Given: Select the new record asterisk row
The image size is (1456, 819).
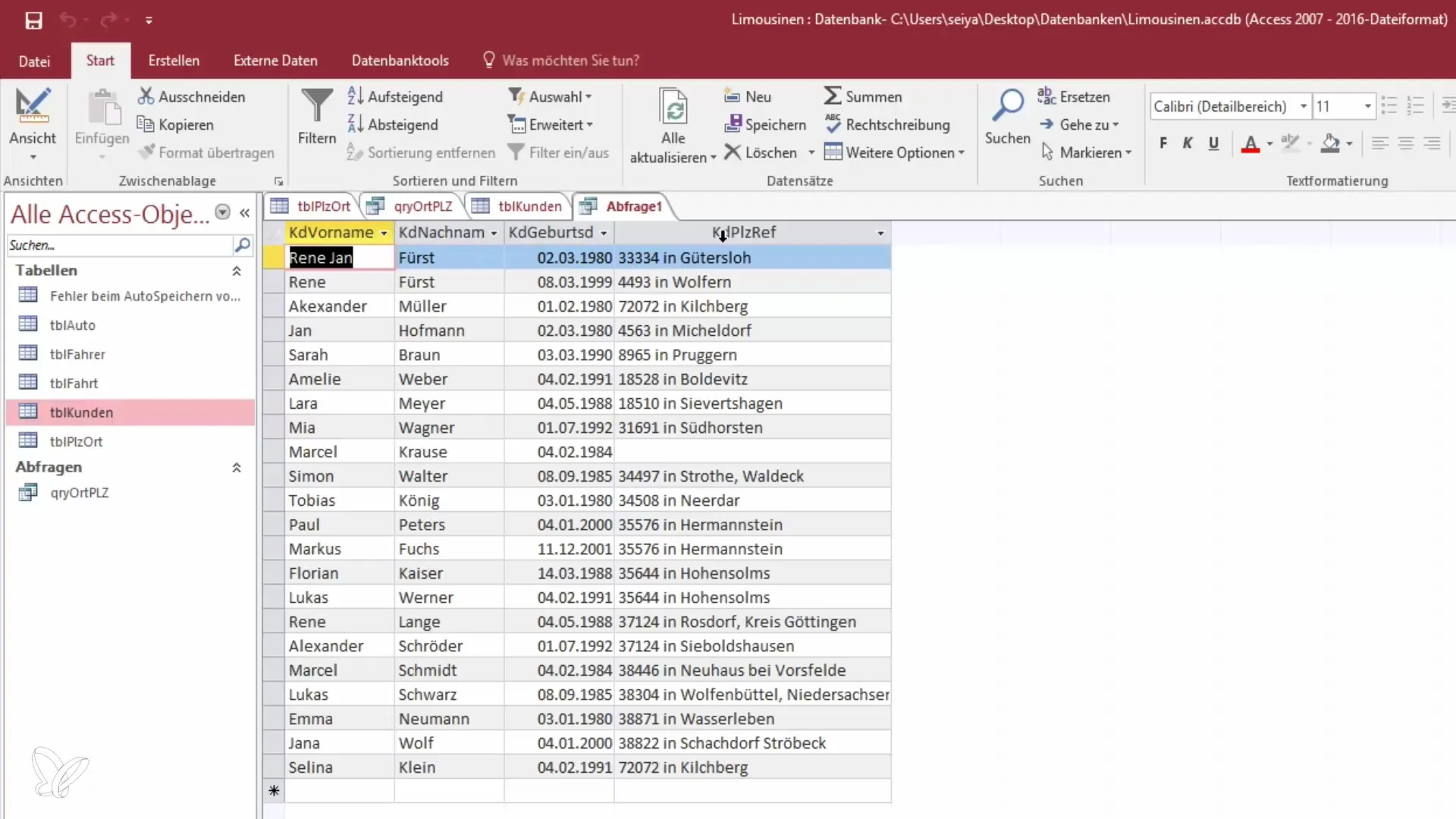Looking at the screenshot, I should (x=274, y=790).
